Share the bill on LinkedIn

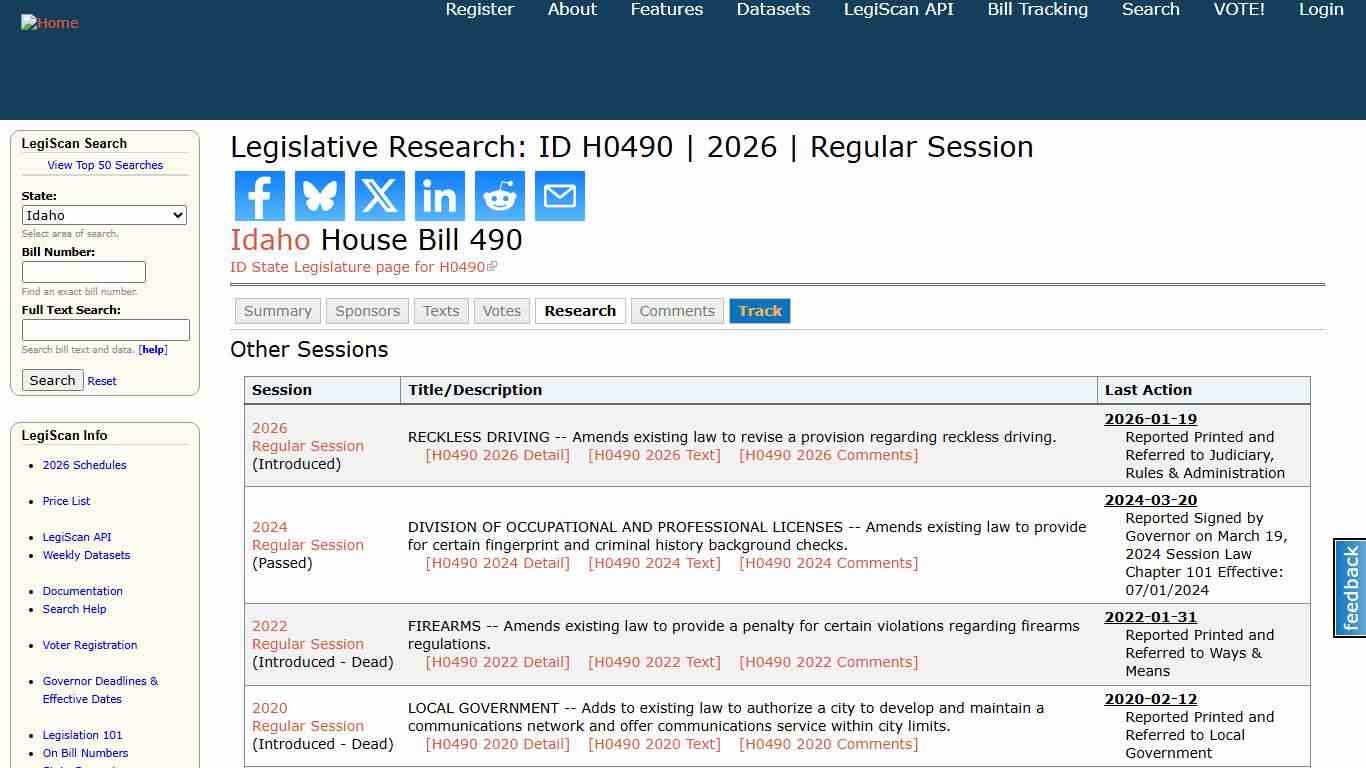click(x=439, y=196)
